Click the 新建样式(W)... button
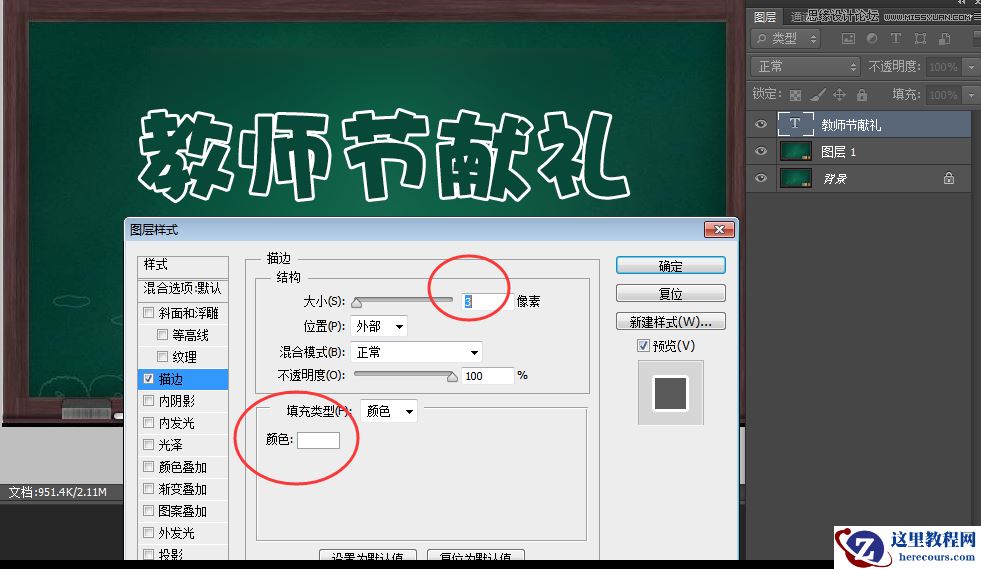981x569 pixels. pos(671,322)
